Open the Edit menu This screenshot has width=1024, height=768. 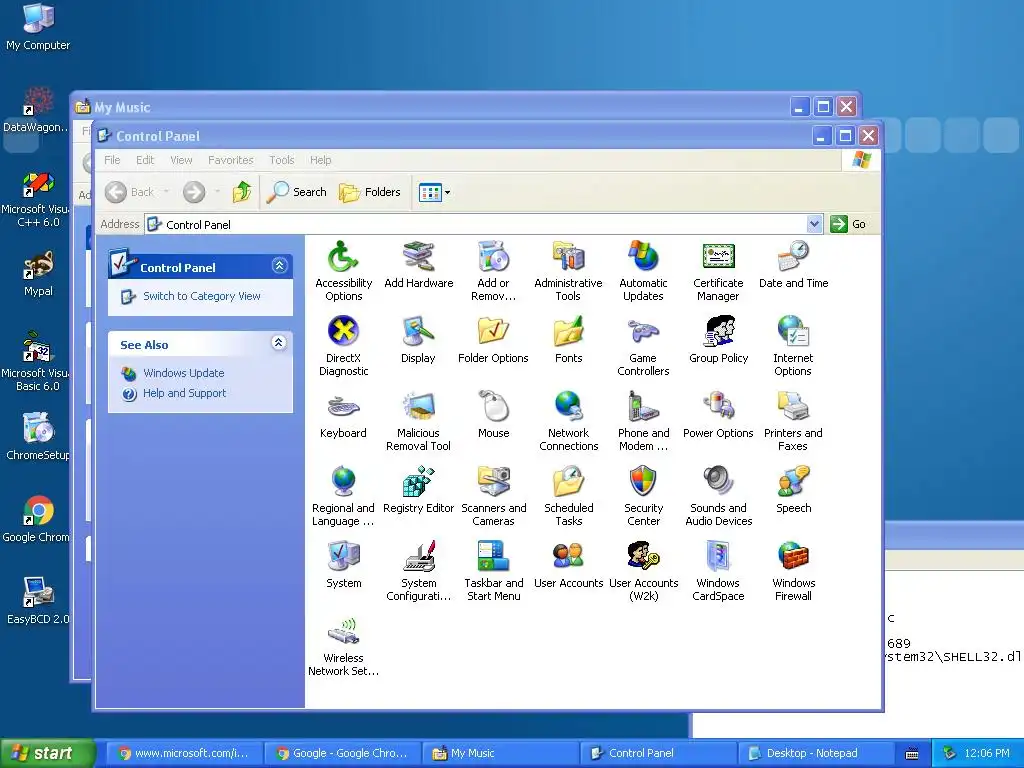(x=145, y=160)
